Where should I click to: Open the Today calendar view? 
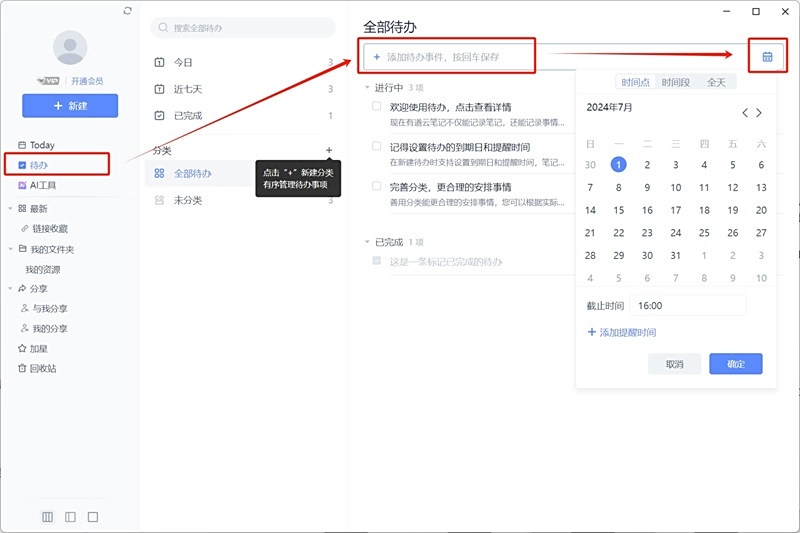[36, 145]
